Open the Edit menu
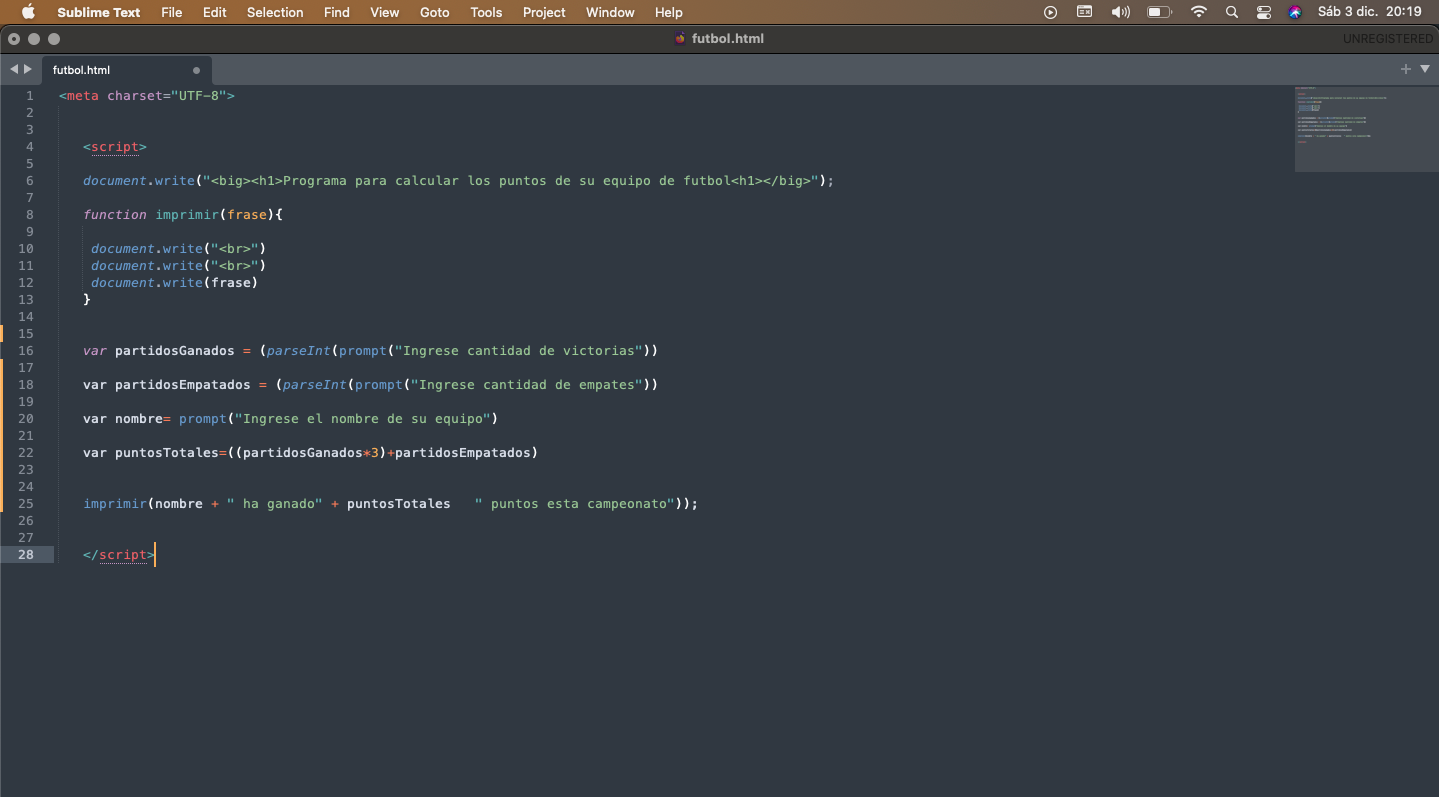1439x797 pixels. click(x=214, y=12)
